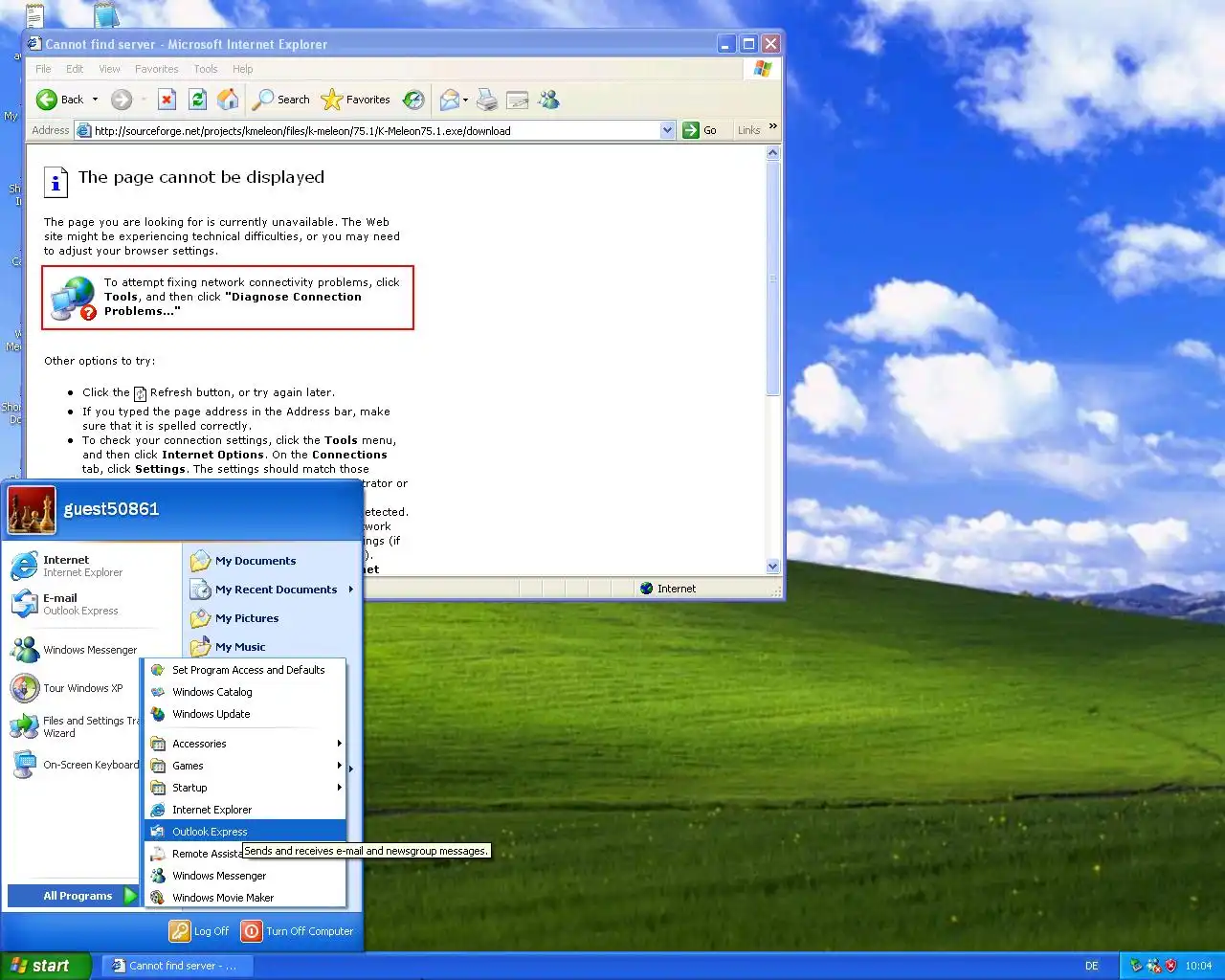Click the green Go arrow button
The image size is (1225, 980).
701,130
